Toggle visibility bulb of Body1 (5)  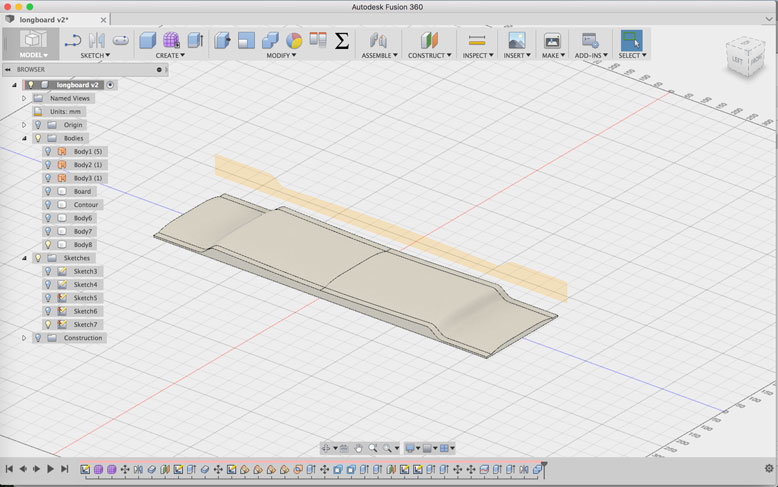tap(48, 151)
